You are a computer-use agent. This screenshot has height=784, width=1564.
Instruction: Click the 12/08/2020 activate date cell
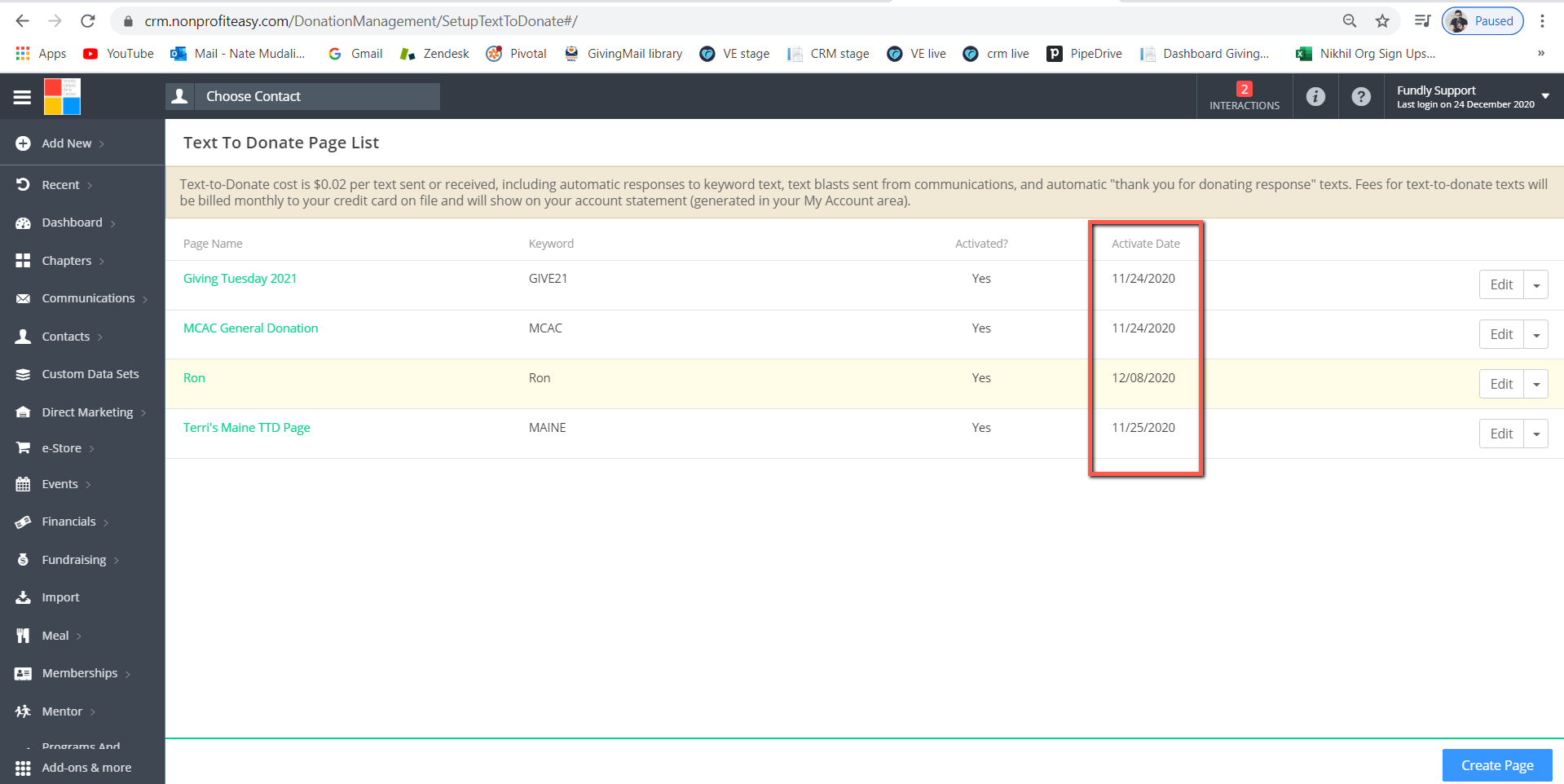click(1143, 378)
